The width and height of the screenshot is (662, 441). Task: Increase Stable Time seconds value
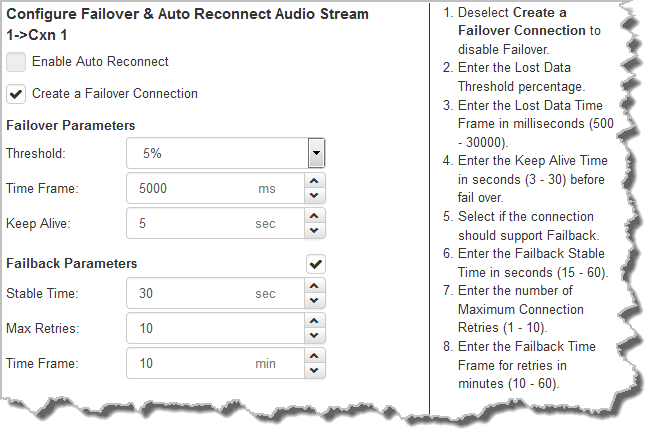[x=316, y=288]
